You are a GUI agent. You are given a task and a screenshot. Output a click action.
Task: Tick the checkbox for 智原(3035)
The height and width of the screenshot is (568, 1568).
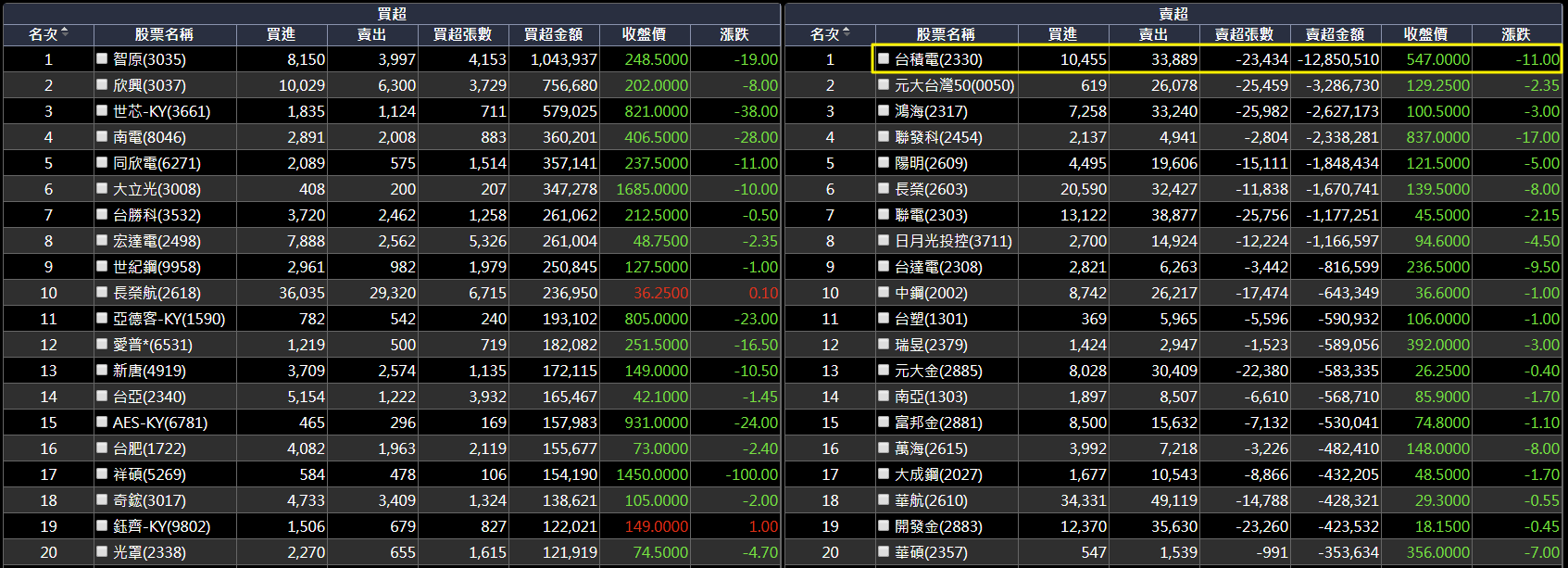click(x=102, y=58)
